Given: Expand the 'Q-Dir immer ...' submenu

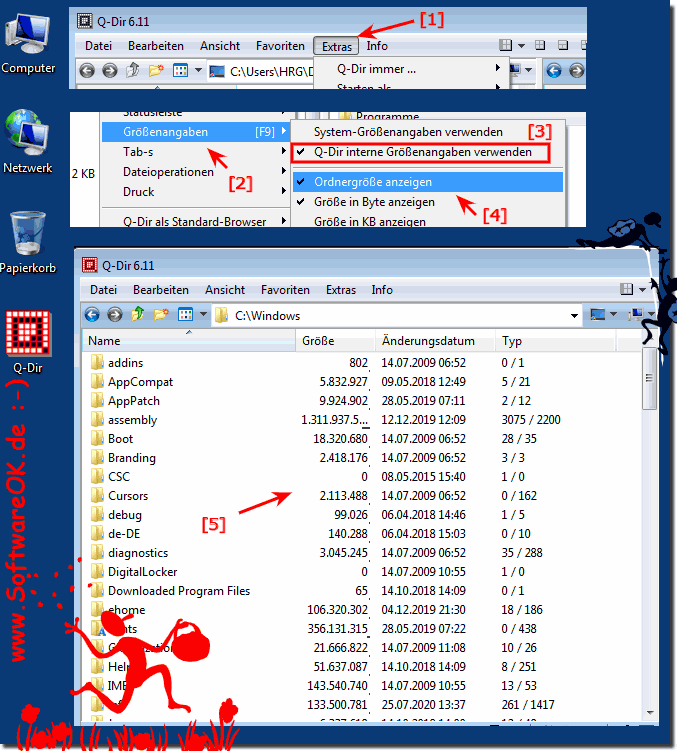Looking at the screenshot, I should click(x=498, y=68).
